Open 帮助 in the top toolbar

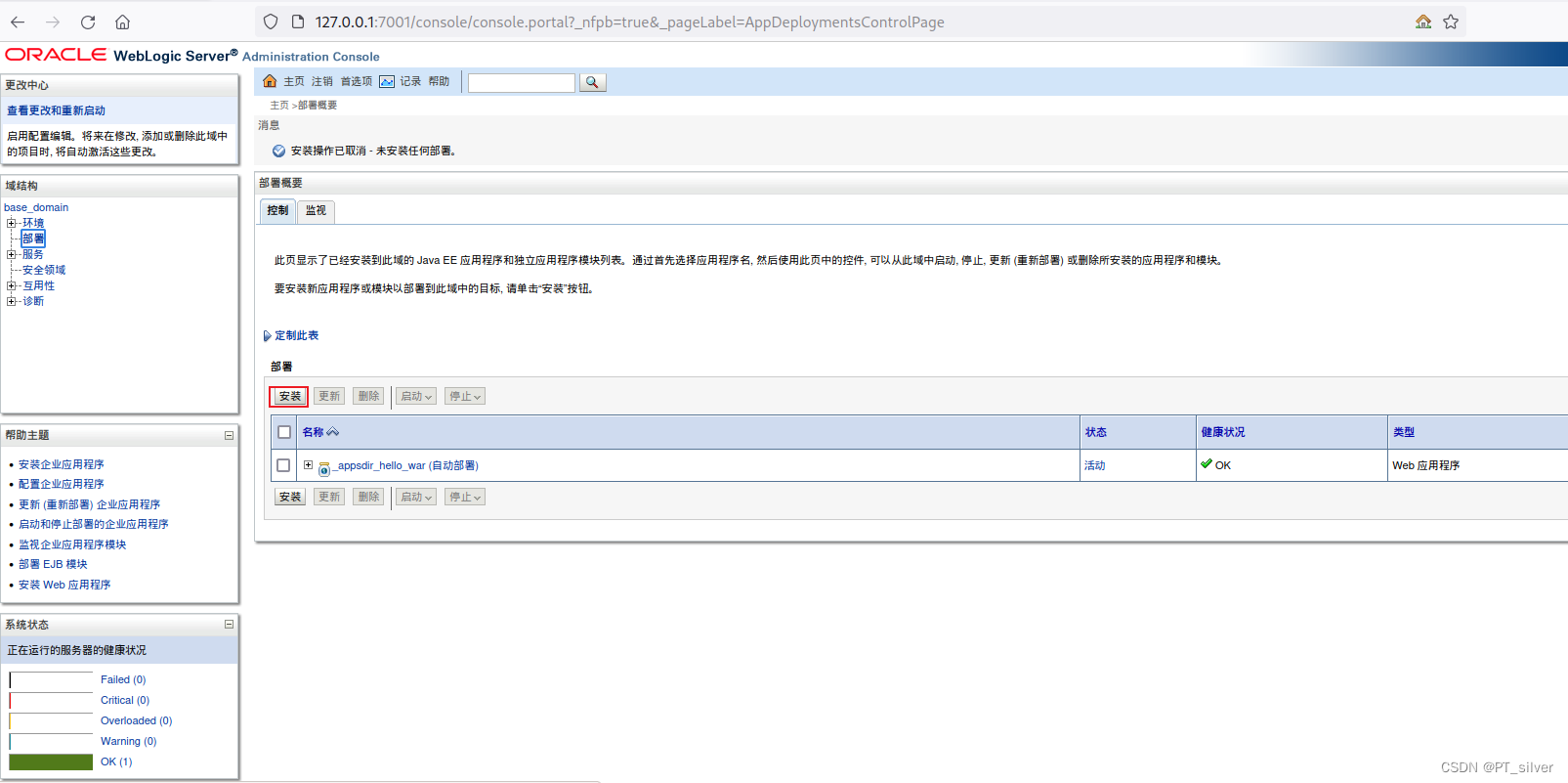point(439,81)
